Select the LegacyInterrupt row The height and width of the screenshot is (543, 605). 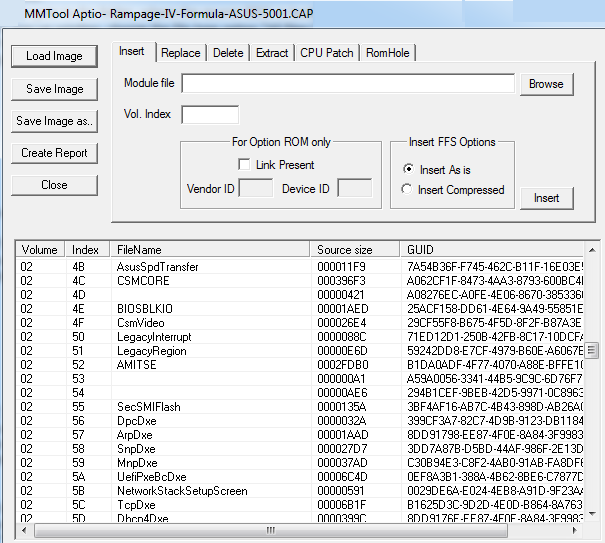coord(300,337)
